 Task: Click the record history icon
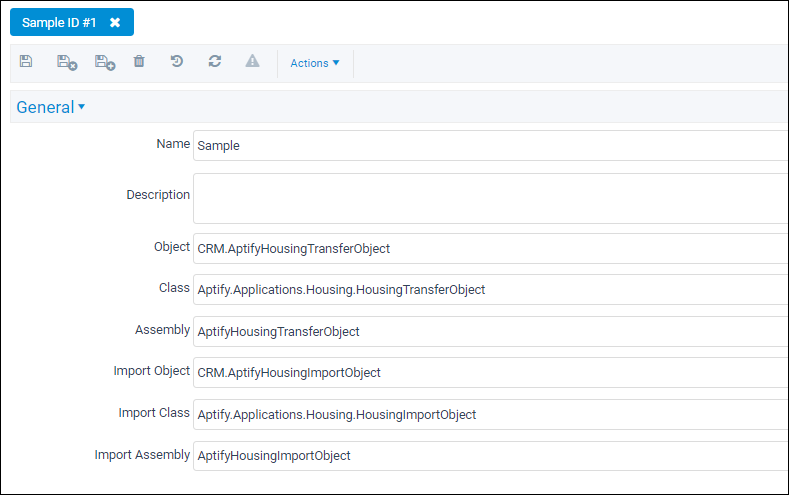(177, 61)
